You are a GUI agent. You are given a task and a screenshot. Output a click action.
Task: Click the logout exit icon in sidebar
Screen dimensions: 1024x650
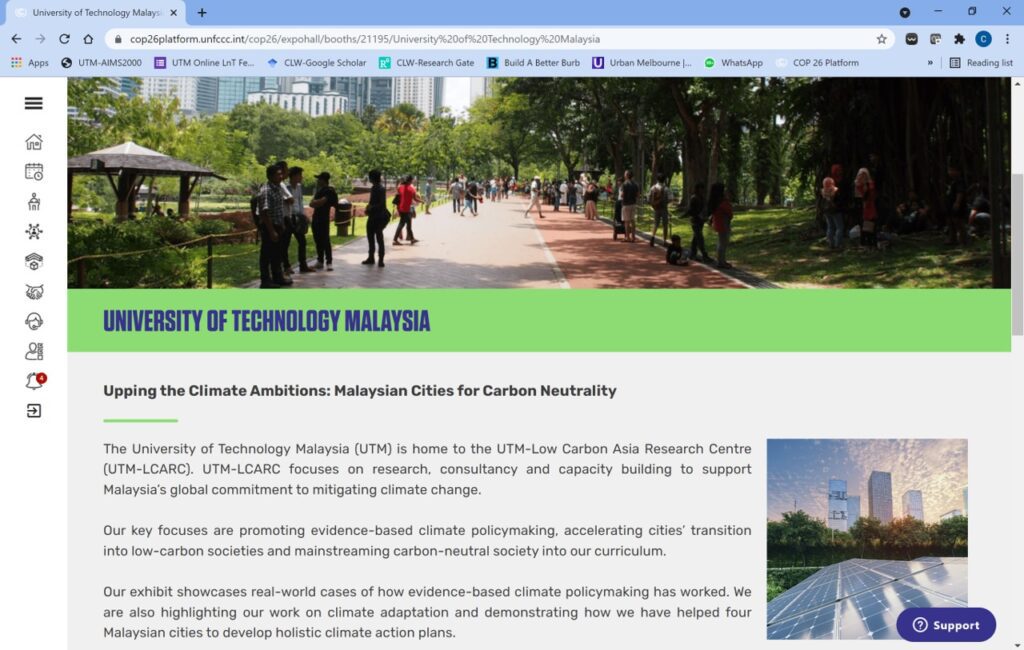tap(33, 411)
